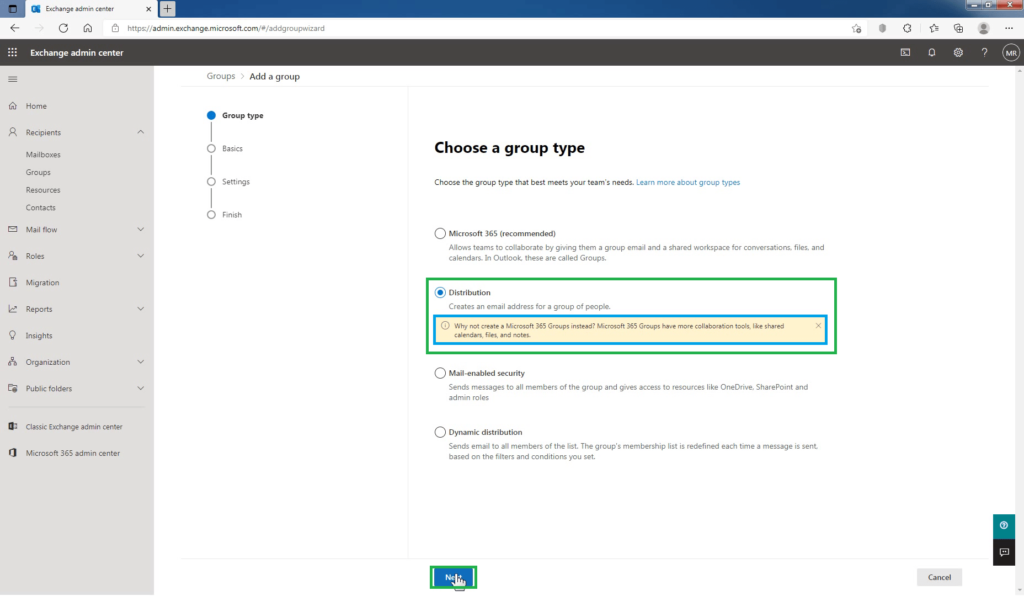Image resolution: width=1024 pixels, height=596 pixels.
Task: Click the Cancel button
Action: (939, 577)
